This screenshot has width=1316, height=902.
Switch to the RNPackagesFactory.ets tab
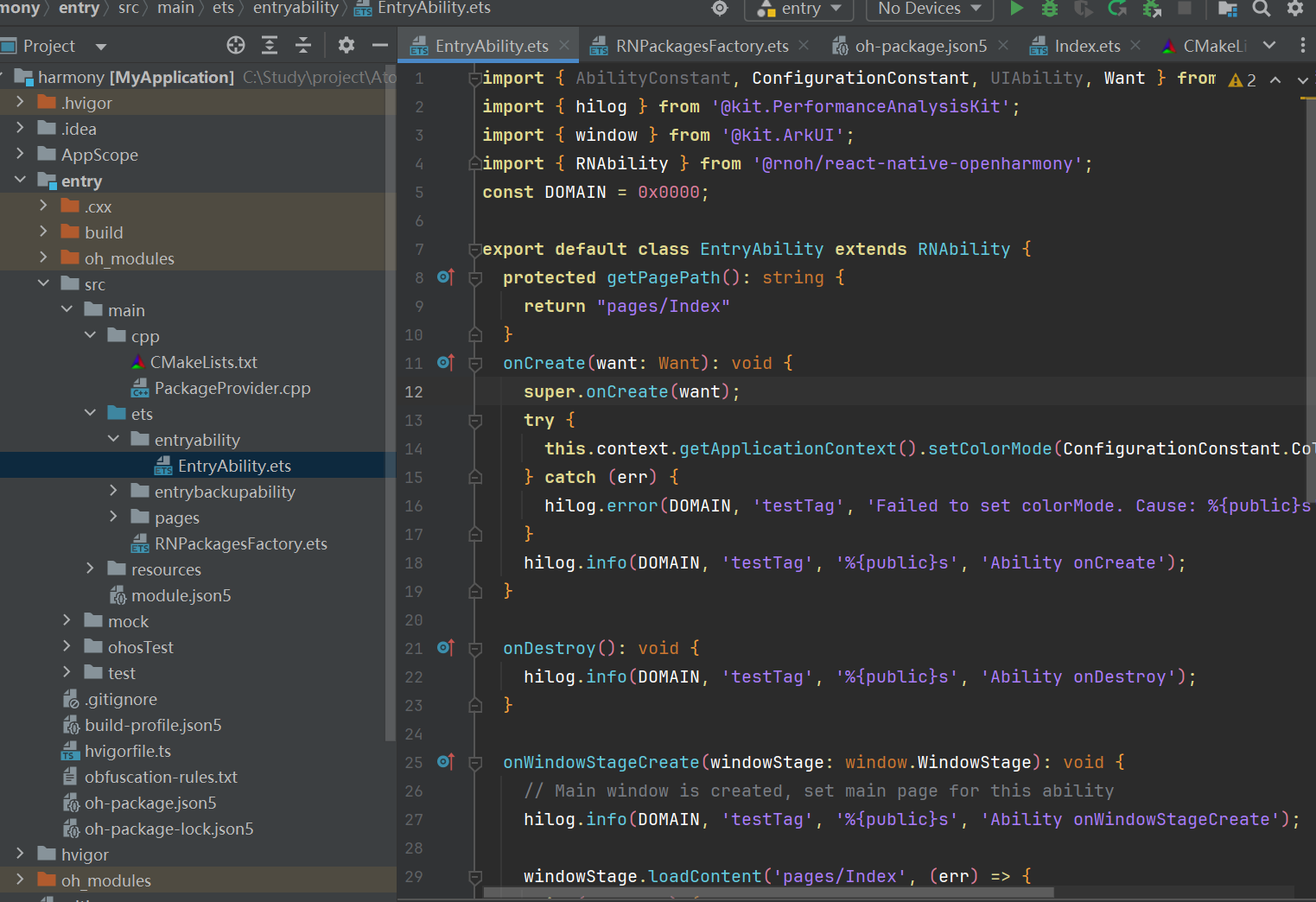click(x=701, y=46)
